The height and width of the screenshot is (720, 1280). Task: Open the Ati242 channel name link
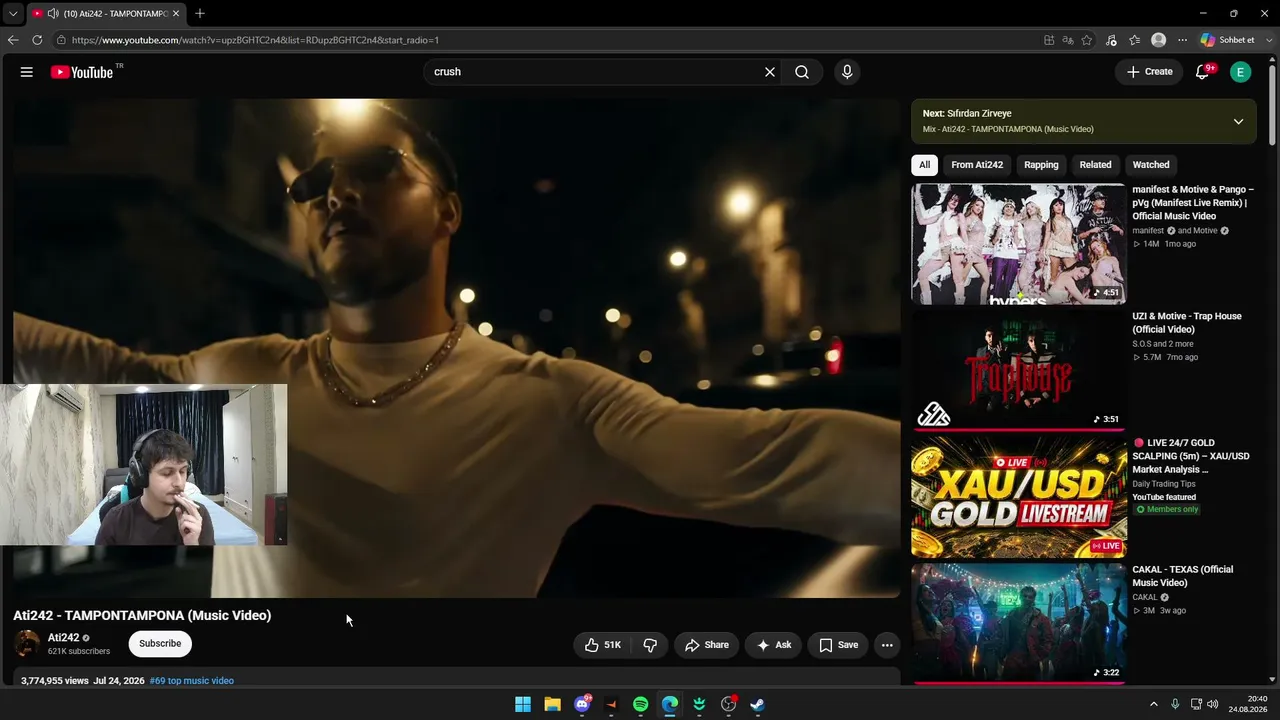(x=63, y=638)
